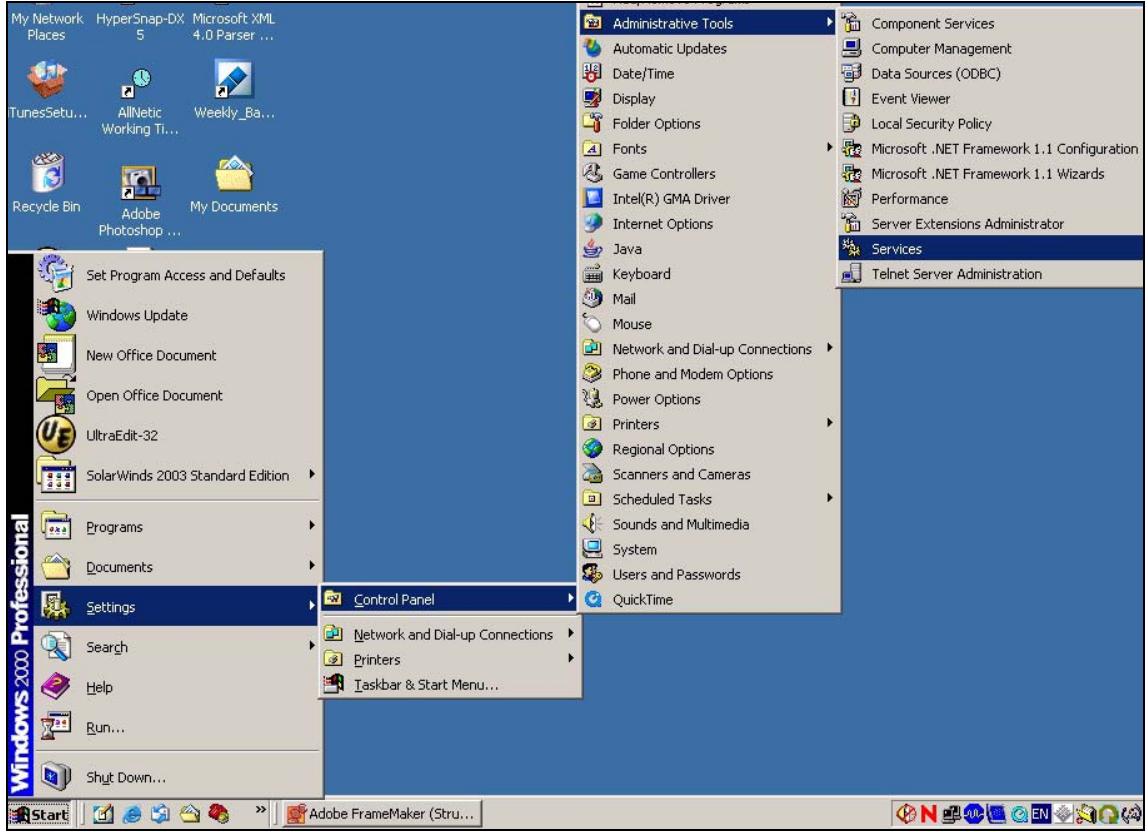Click the Windows Update globe icon
Viewport: 1148px width, 832px height.
click(x=56, y=315)
